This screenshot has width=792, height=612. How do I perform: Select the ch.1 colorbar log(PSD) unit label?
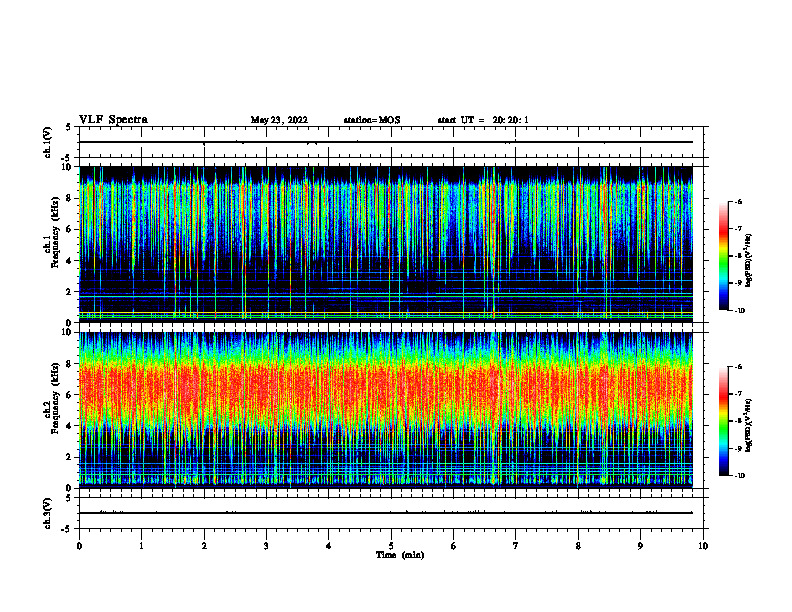click(x=749, y=260)
